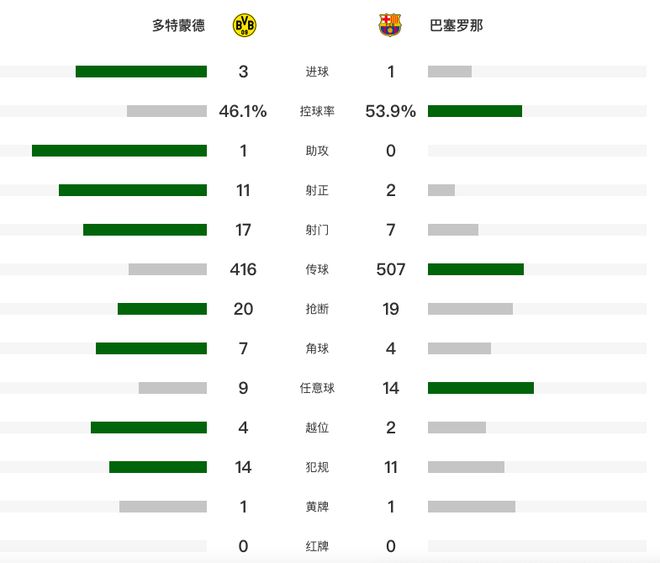Screen dimensions: 660x563
Task: Click Dortmund's green 射正 bar
Action: point(133,190)
